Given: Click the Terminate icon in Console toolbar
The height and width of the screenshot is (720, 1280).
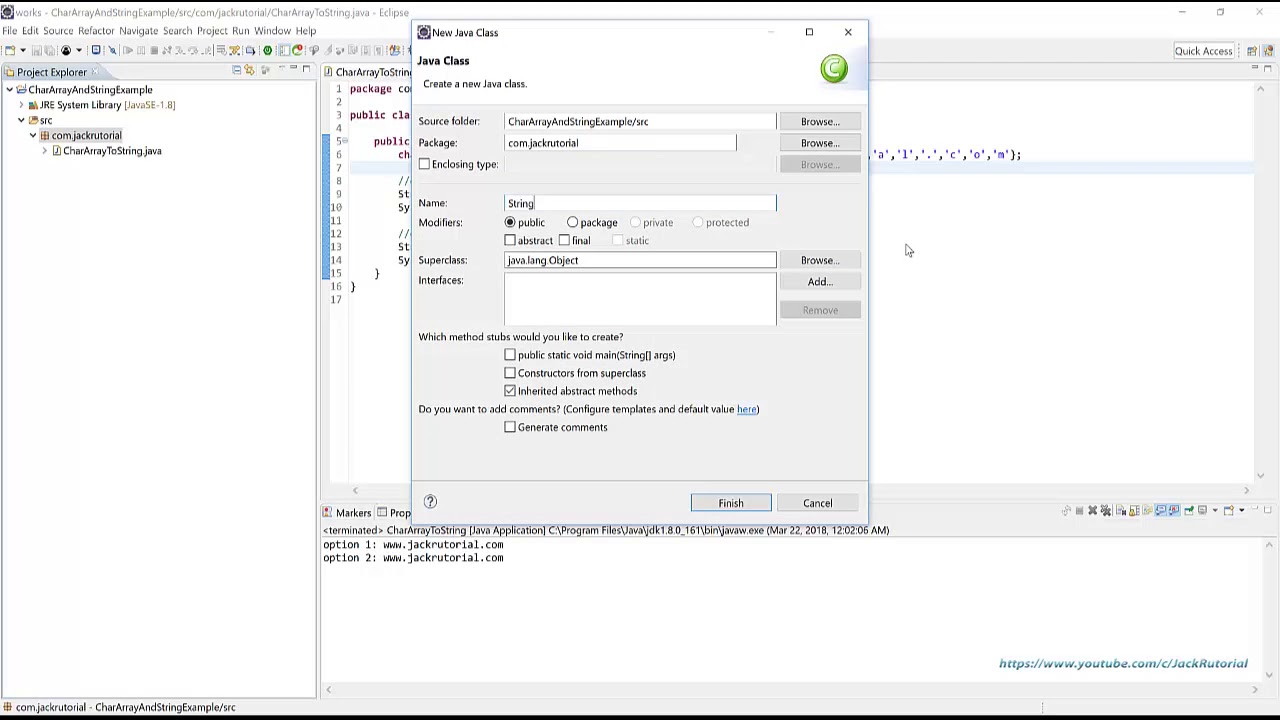Looking at the screenshot, I should coord(1080,511).
